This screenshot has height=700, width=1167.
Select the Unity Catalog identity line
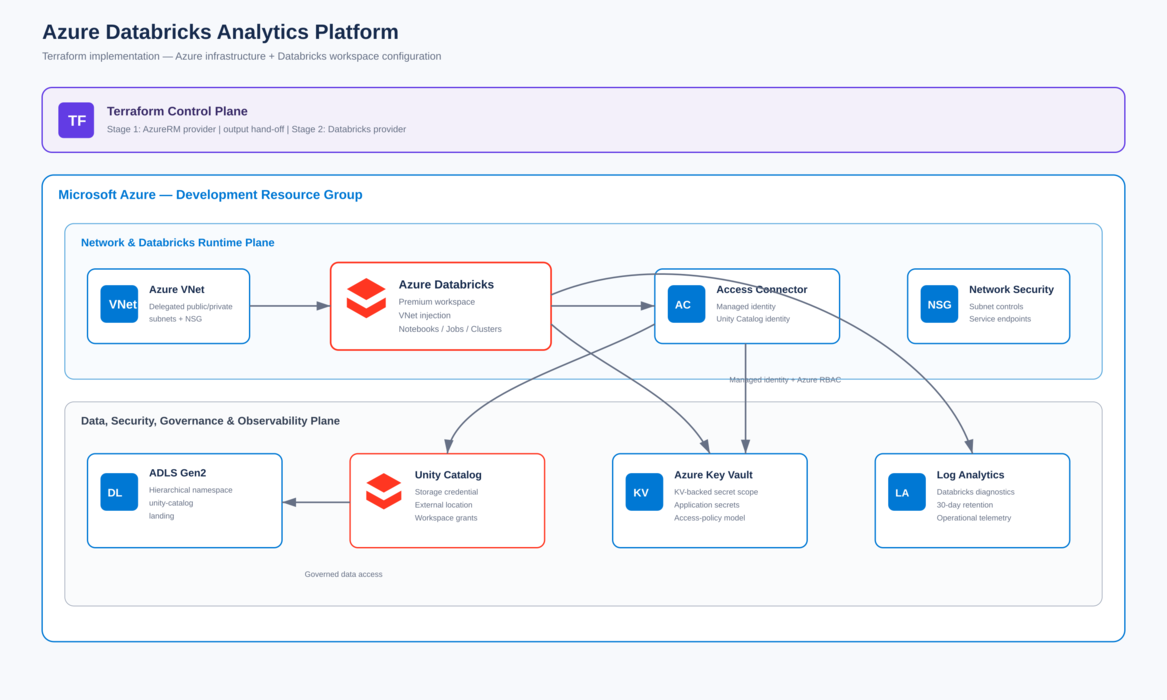pyautogui.click(x=753, y=319)
